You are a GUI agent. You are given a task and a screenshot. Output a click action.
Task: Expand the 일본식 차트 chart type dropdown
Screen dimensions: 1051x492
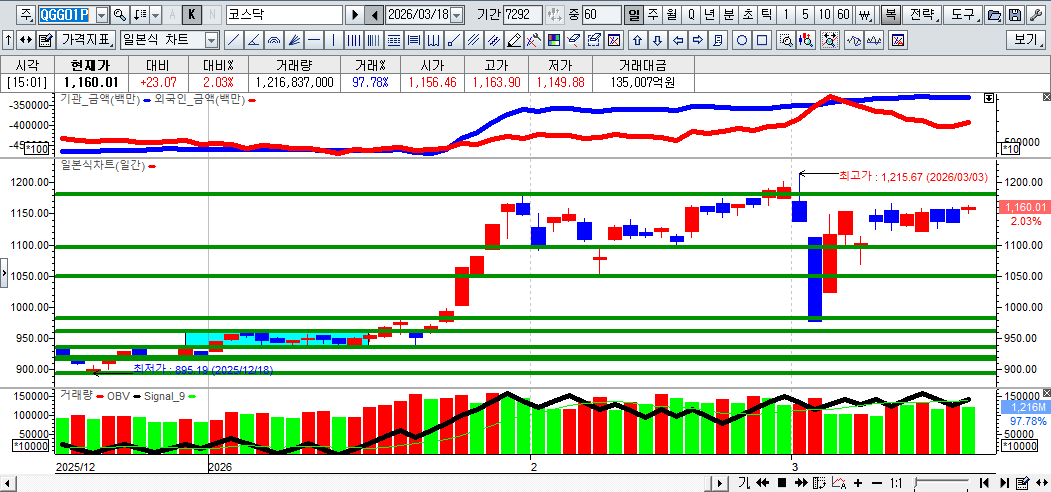tap(211, 40)
